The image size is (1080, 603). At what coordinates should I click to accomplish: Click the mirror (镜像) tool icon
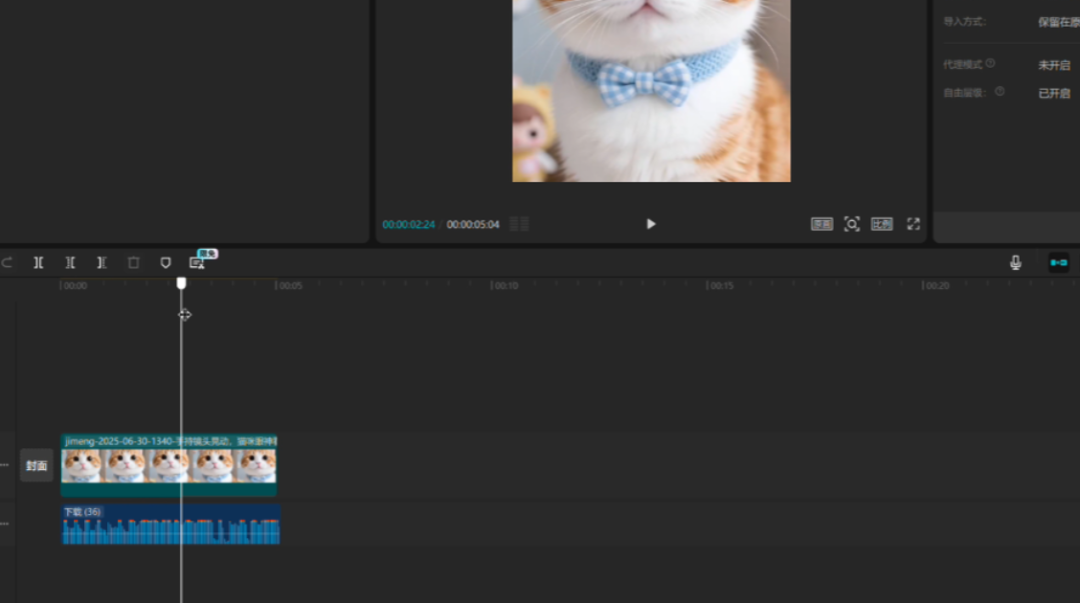click(x=197, y=262)
